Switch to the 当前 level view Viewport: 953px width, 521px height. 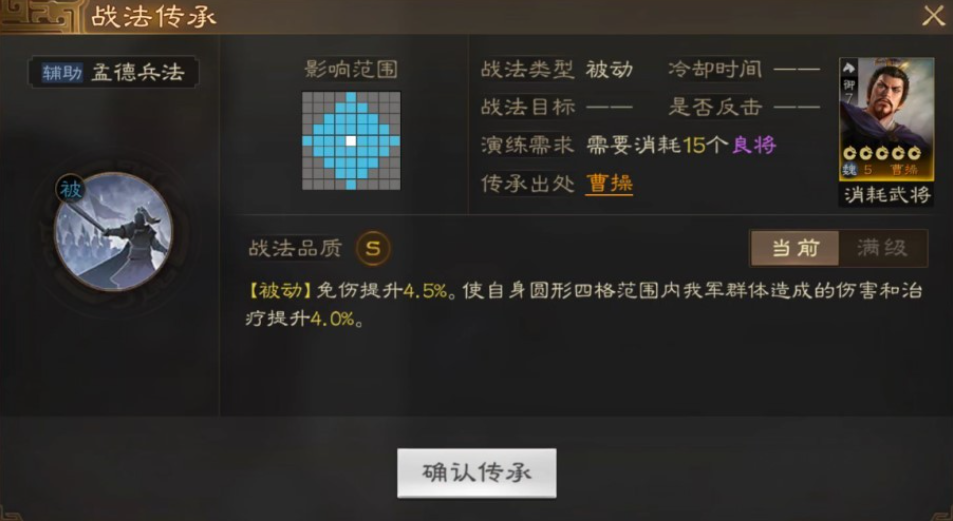coord(795,248)
